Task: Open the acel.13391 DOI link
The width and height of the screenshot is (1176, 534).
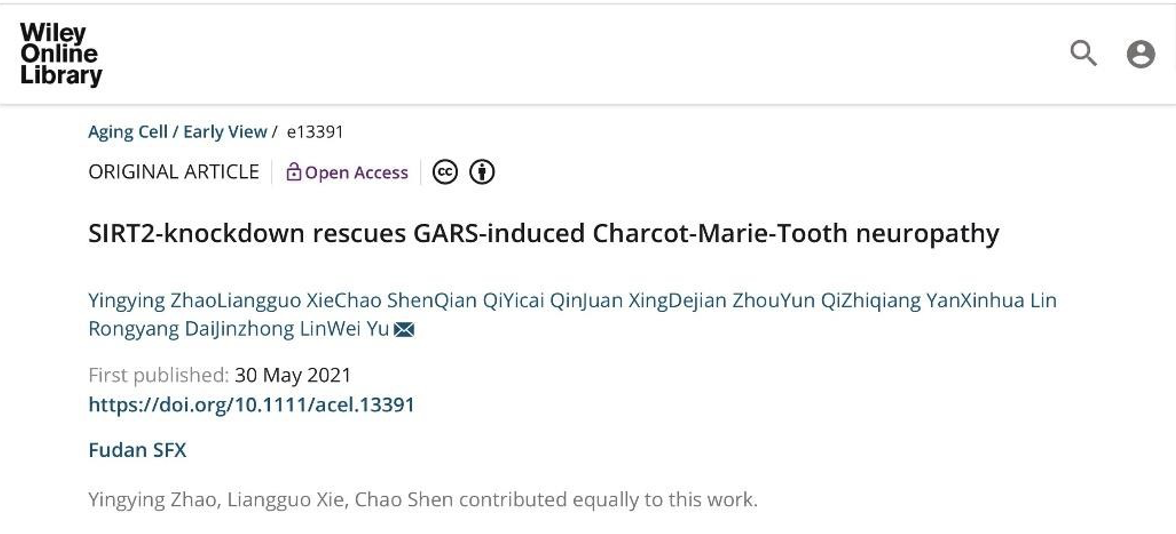Action: coord(251,405)
